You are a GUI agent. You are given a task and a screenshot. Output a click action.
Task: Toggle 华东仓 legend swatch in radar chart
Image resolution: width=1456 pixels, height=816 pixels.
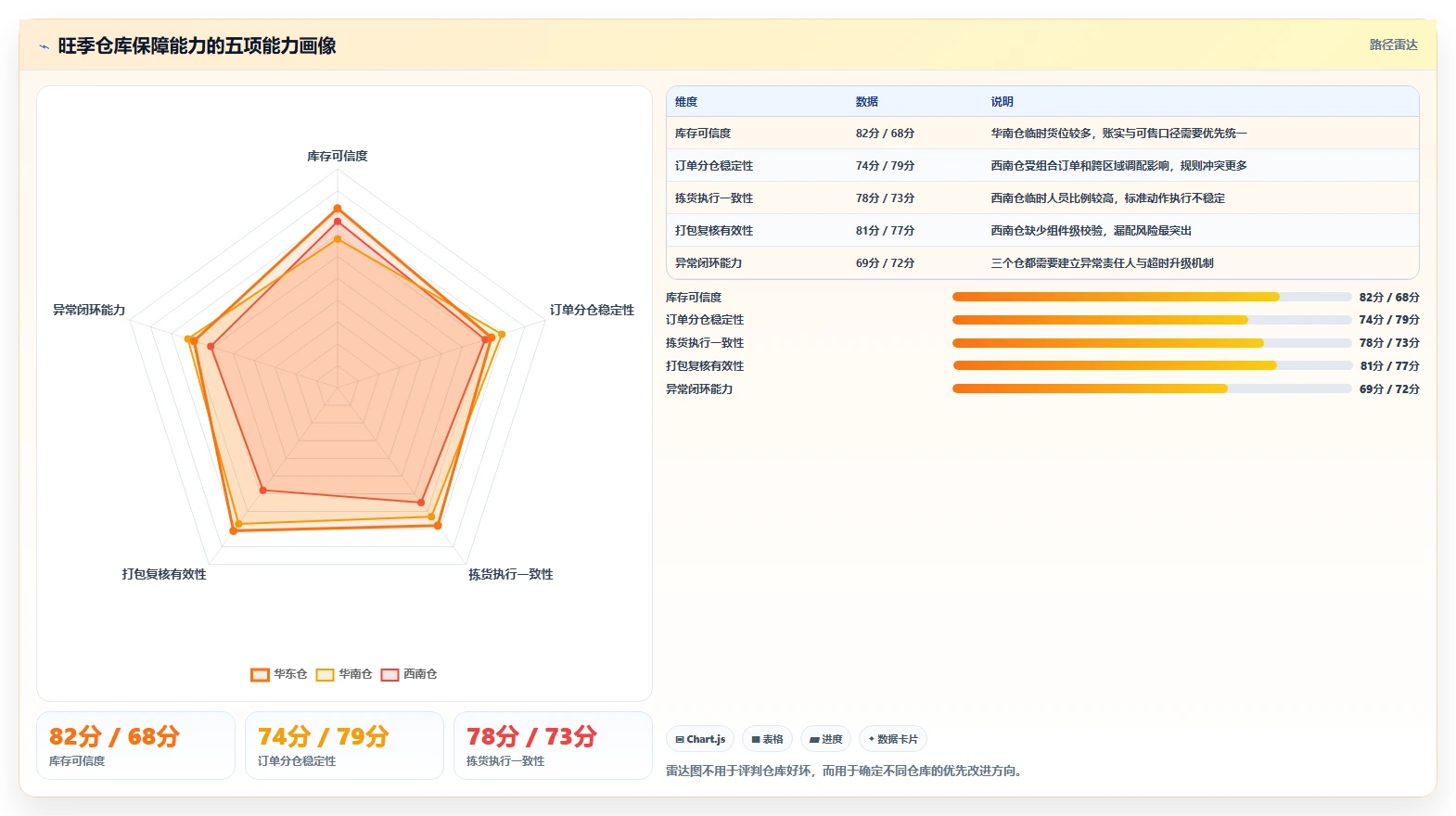pos(260,674)
